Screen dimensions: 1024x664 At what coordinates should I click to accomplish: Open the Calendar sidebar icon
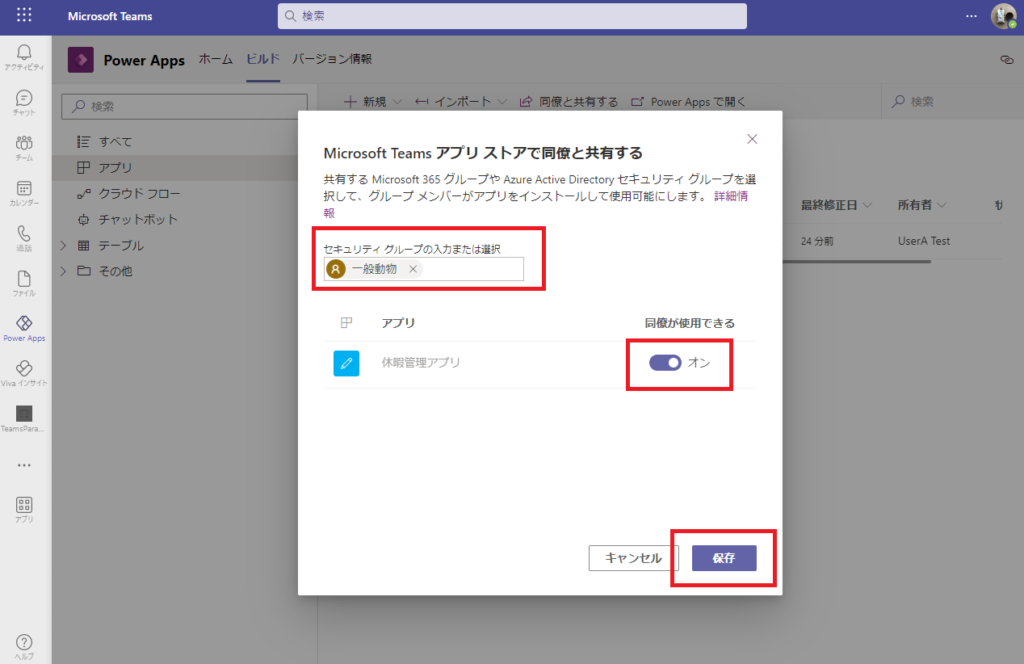[24, 193]
